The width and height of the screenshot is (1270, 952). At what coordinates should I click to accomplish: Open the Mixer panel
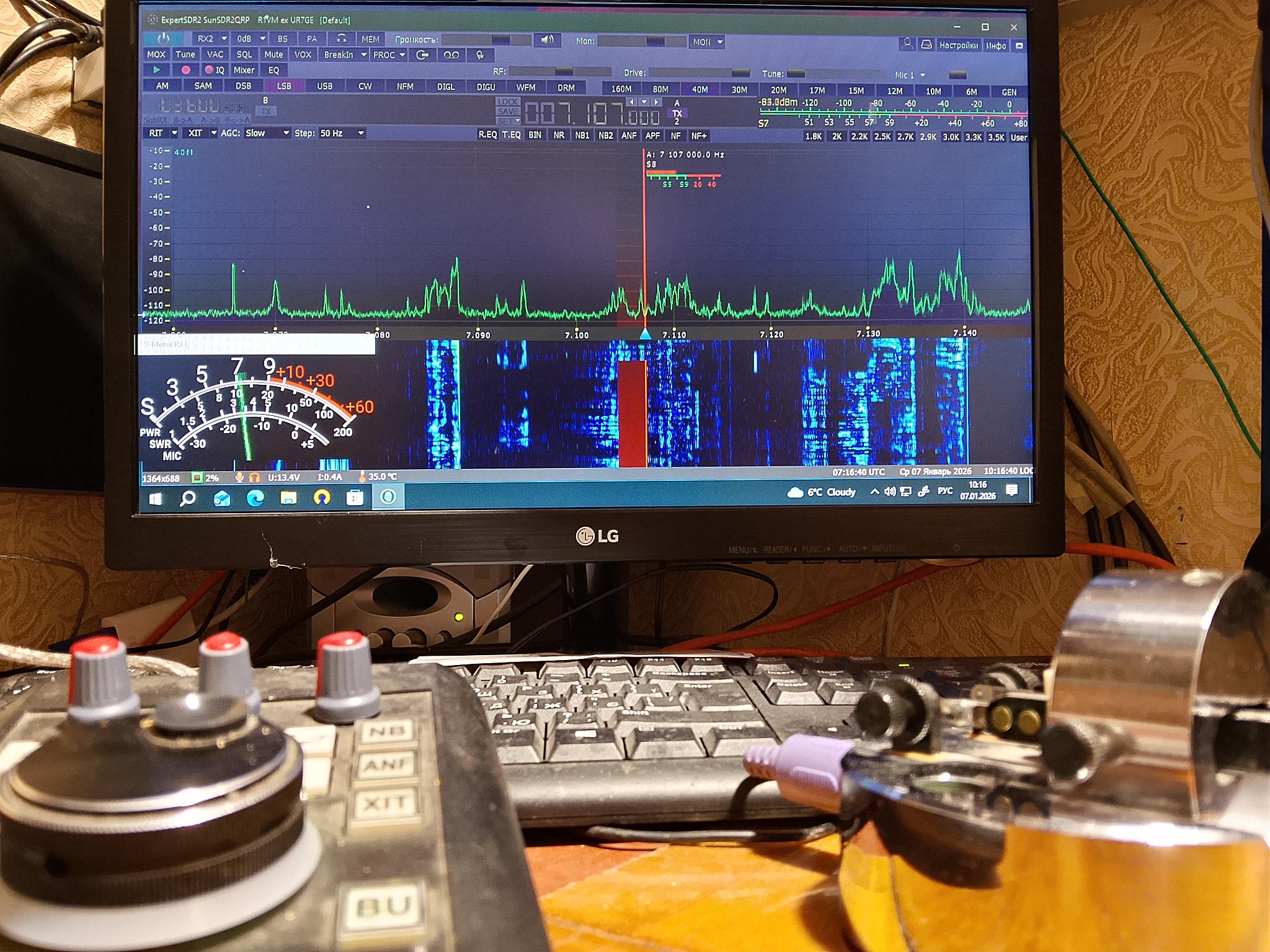click(x=244, y=70)
